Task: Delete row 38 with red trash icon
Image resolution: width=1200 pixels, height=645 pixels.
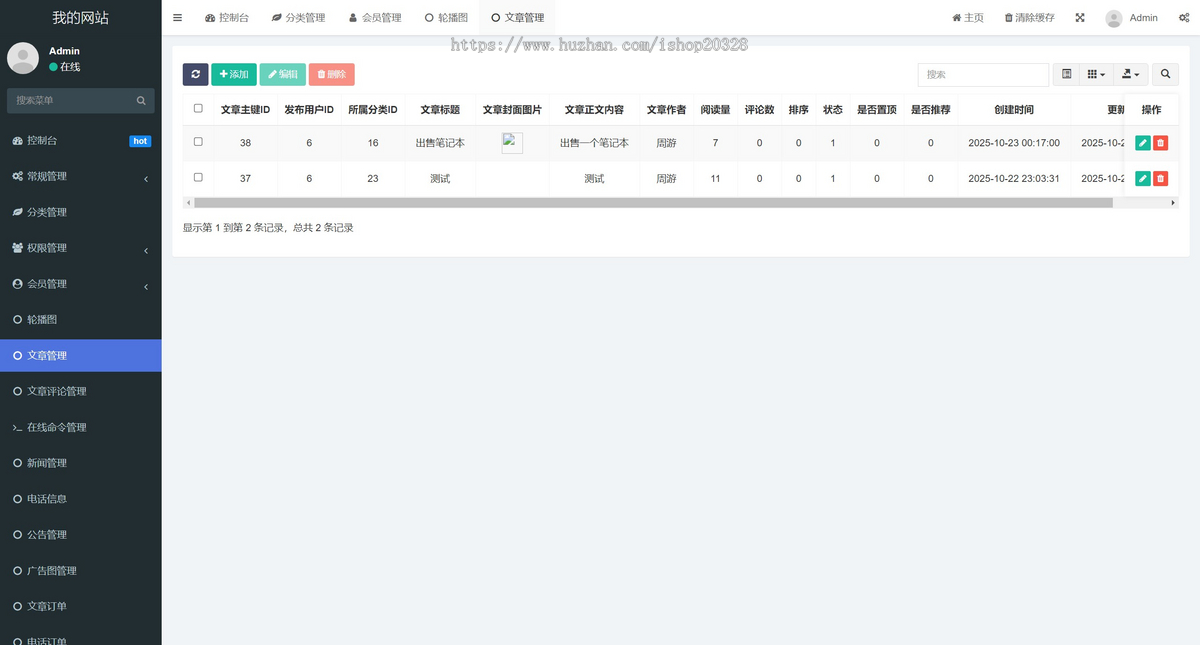Action: [x=1160, y=143]
